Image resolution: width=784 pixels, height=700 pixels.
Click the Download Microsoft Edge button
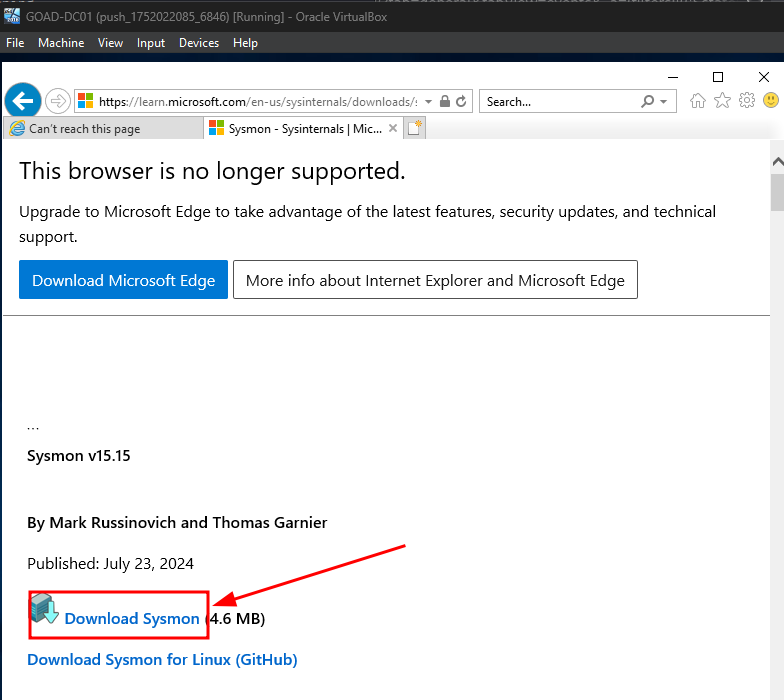pos(124,280)
